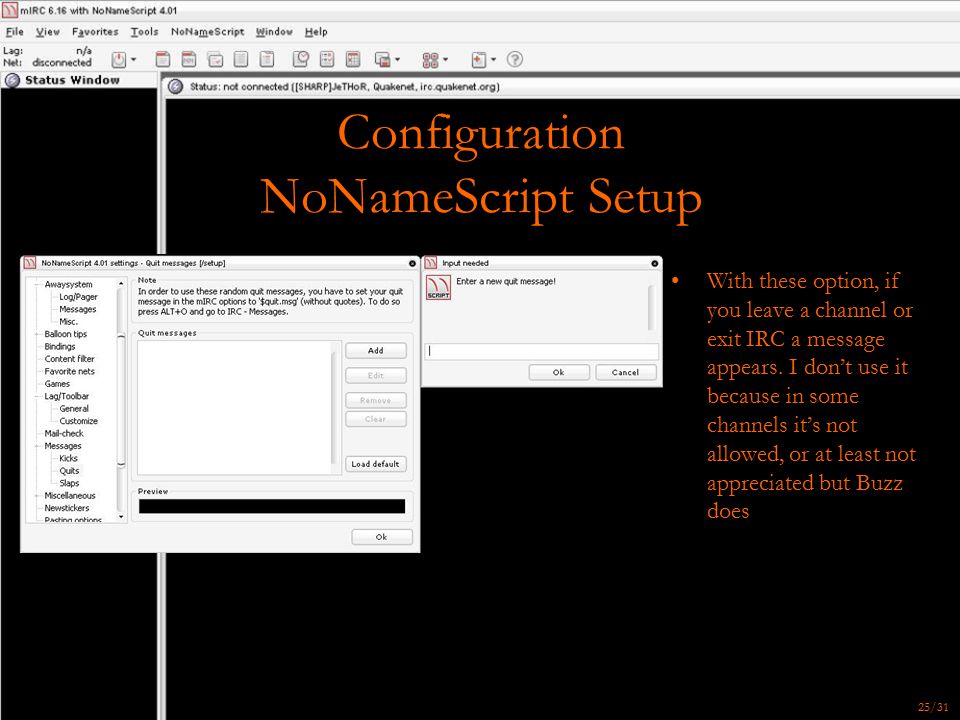960x720 pixels.
Task: Click the NoNameScript settings dialog title icon
Action: click(29, 263)
